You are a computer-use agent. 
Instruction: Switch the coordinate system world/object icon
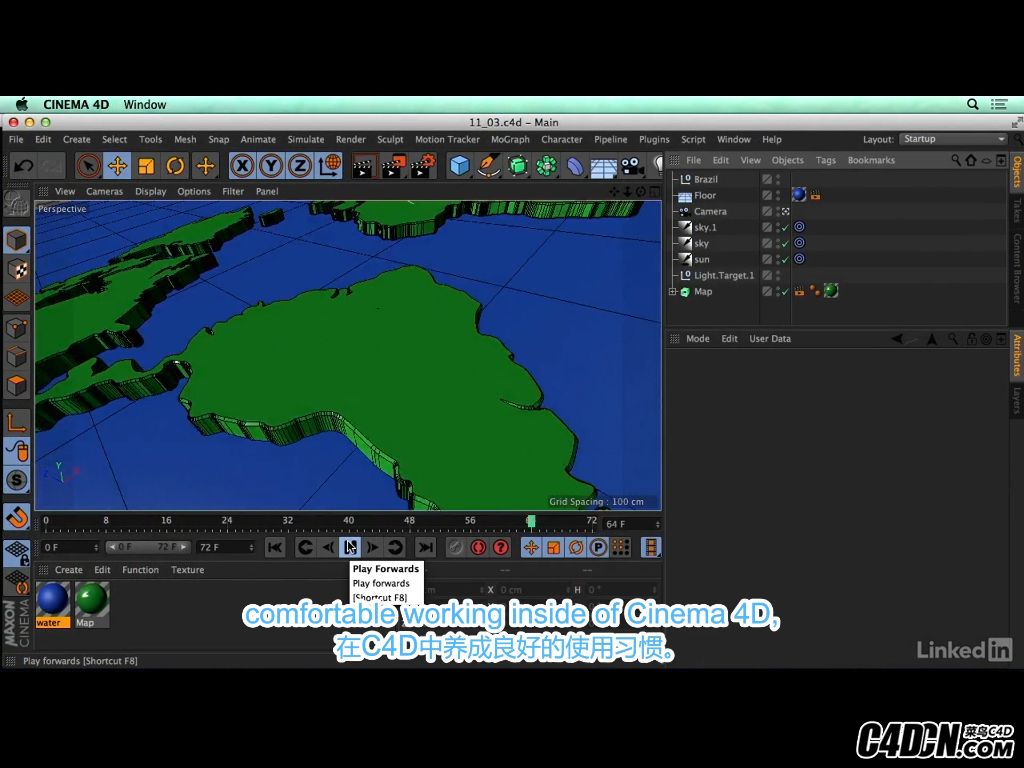tap(330, 166)
